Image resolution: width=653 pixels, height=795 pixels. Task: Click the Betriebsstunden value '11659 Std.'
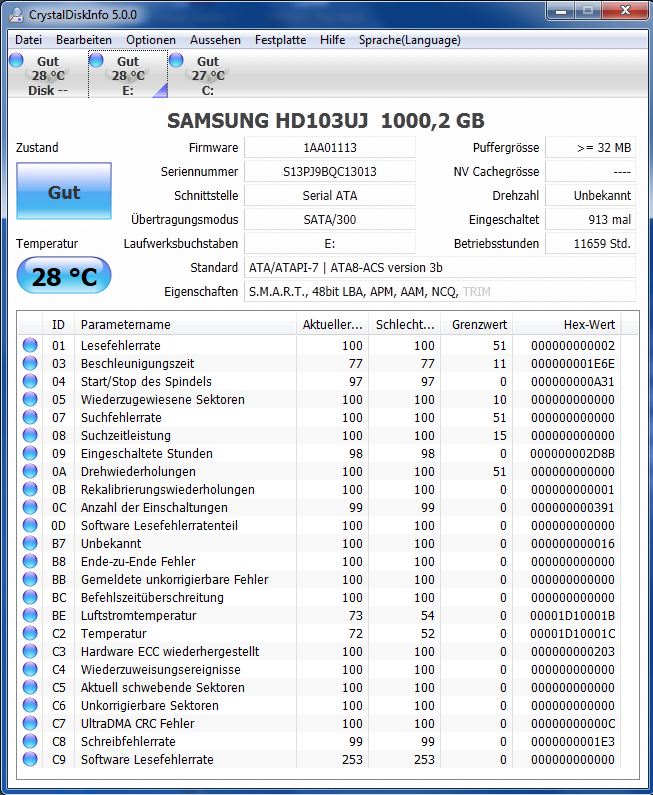click(x=590, y=243)
